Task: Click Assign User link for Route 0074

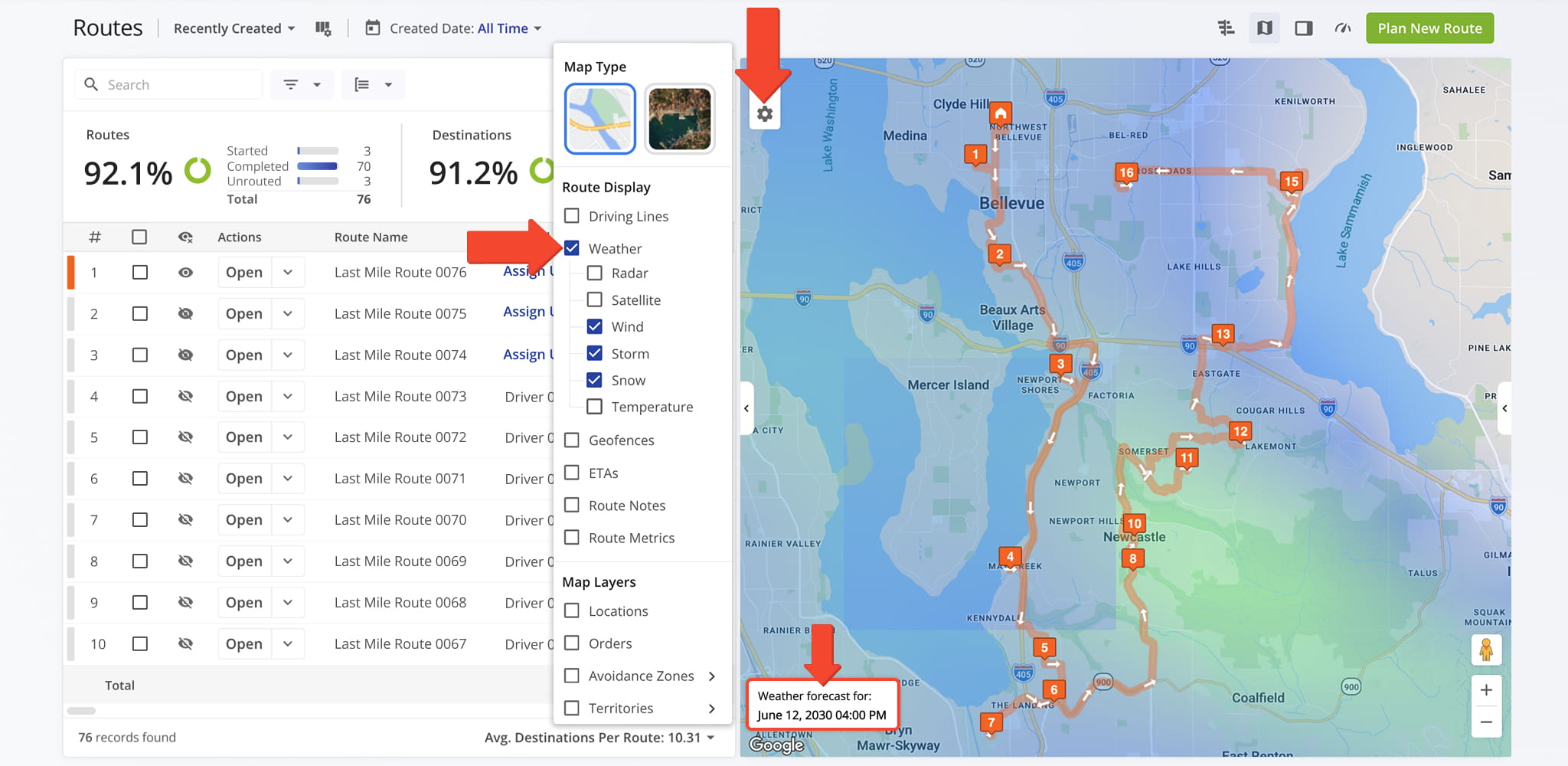Action: point(528,355)
